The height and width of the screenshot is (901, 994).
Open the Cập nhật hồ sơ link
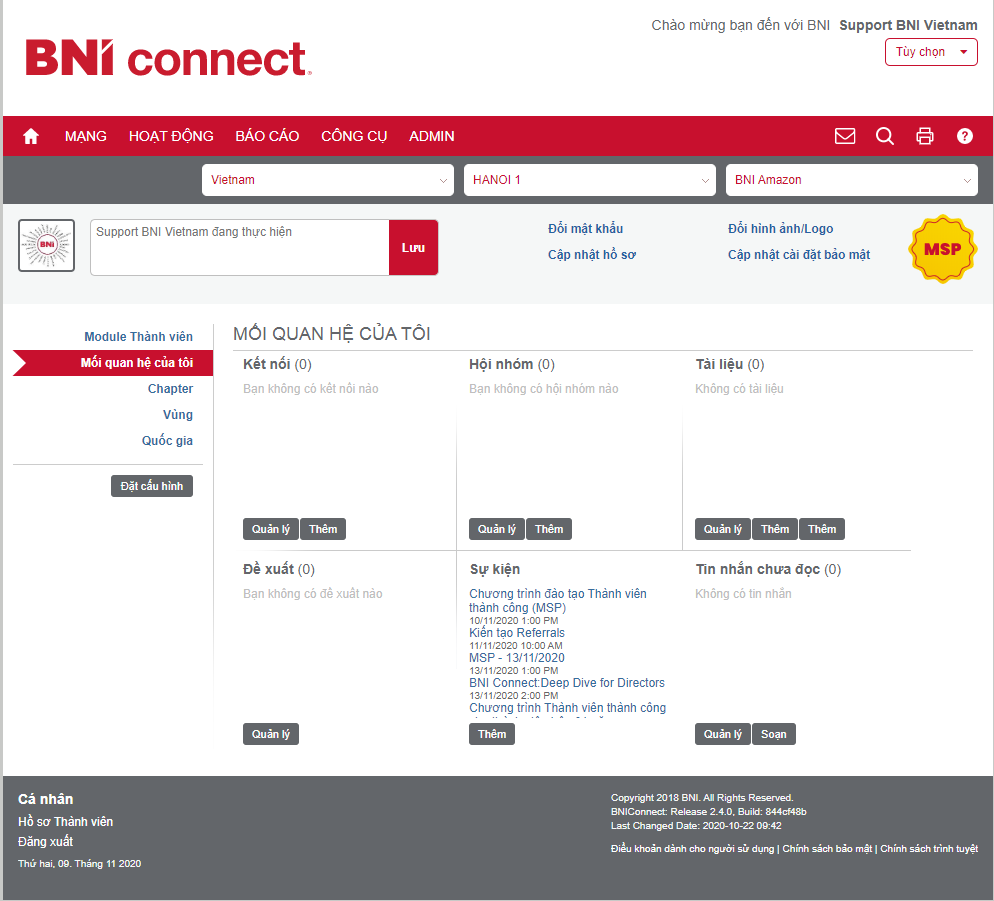(x=591, y=255)
